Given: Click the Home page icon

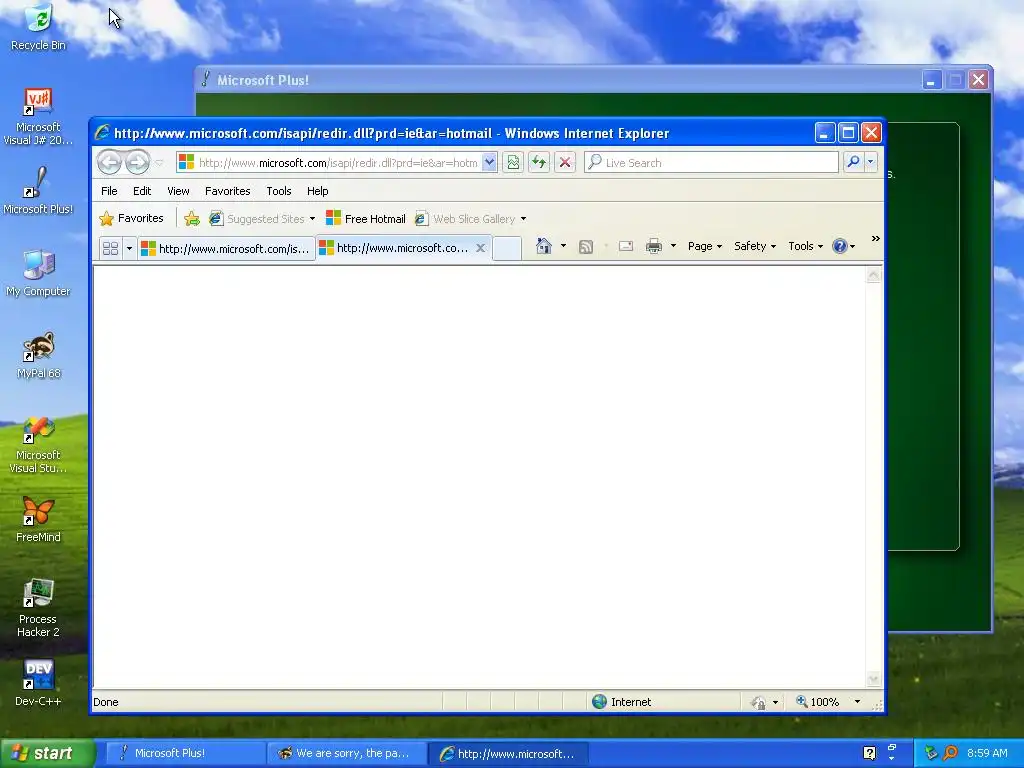Looking at the screenshot, I should click(543, 246).
